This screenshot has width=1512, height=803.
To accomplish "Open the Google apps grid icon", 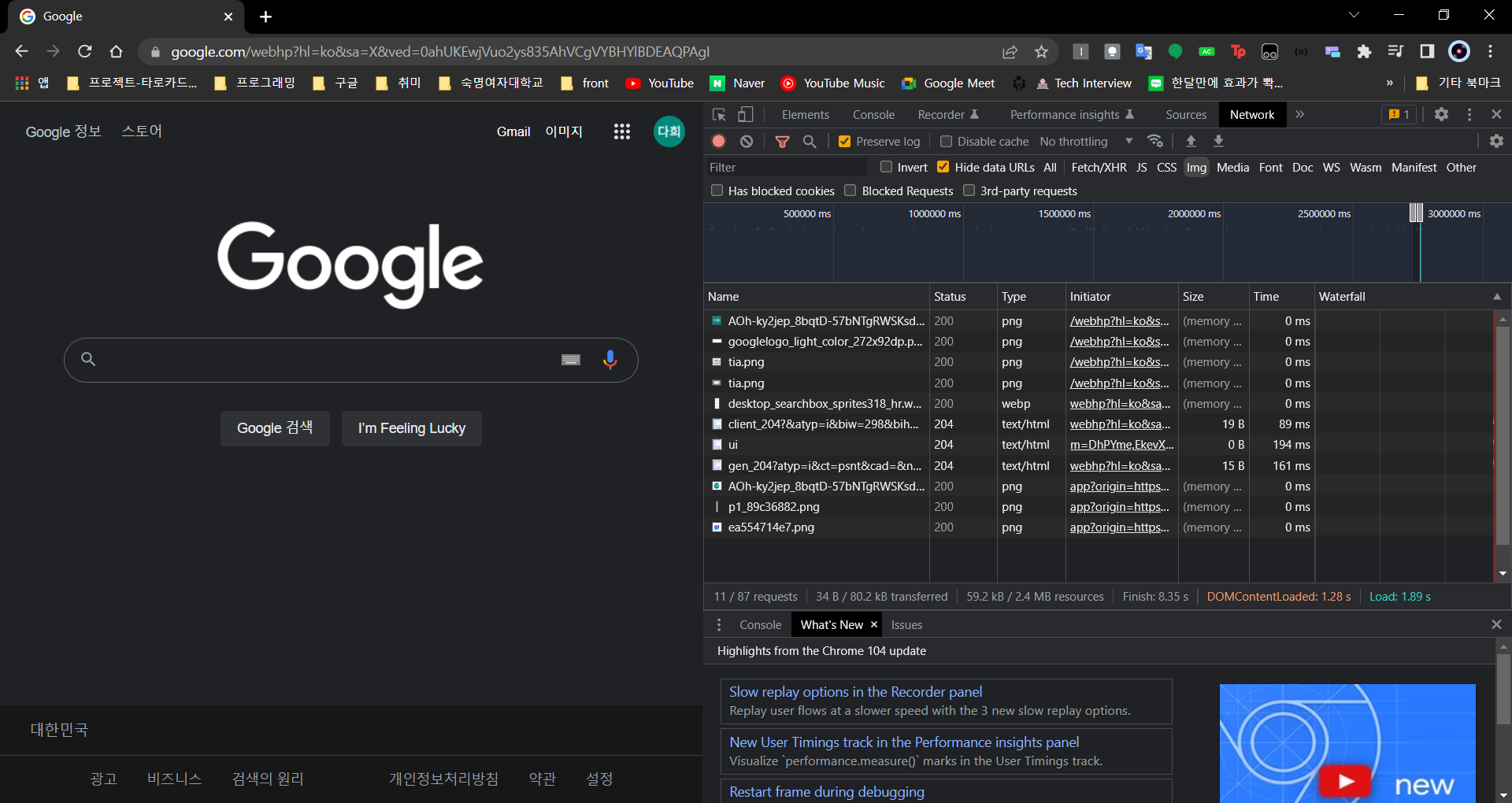I will coord(622,131).
